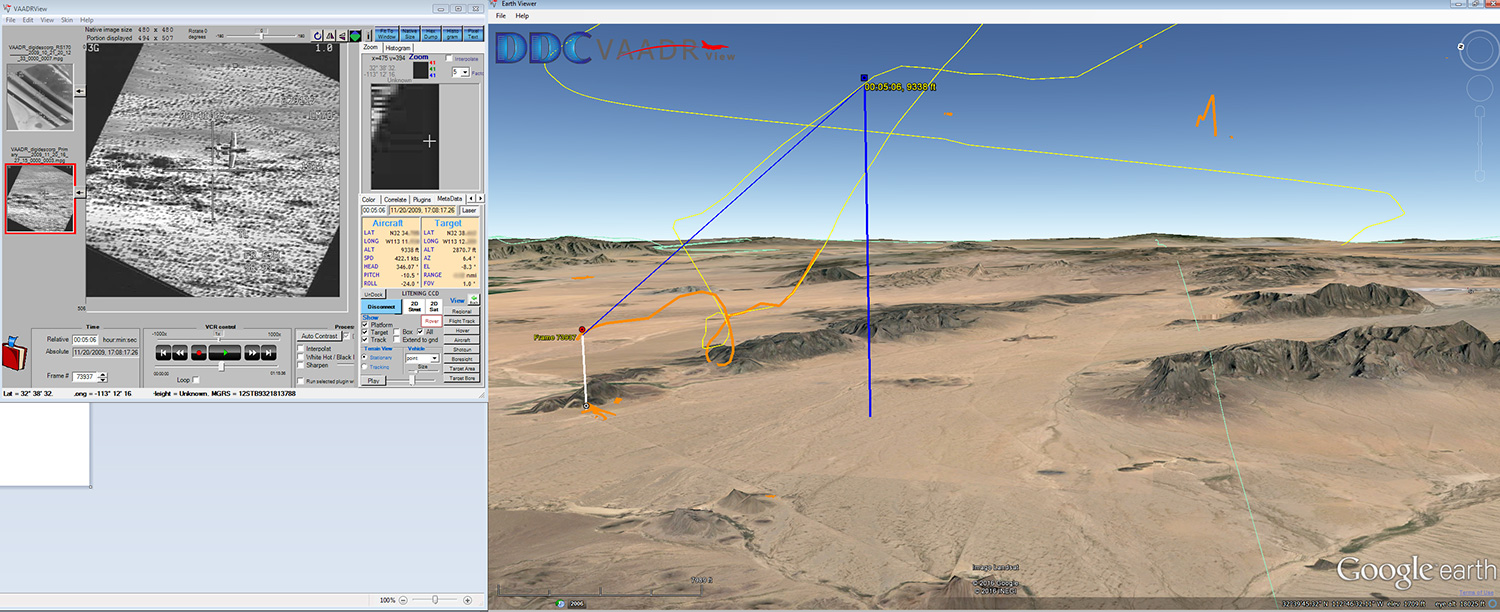Click the Rotate degrees slider
Image resolution: width=1500 pixels, height=612 pixels.
pos(263,35)
